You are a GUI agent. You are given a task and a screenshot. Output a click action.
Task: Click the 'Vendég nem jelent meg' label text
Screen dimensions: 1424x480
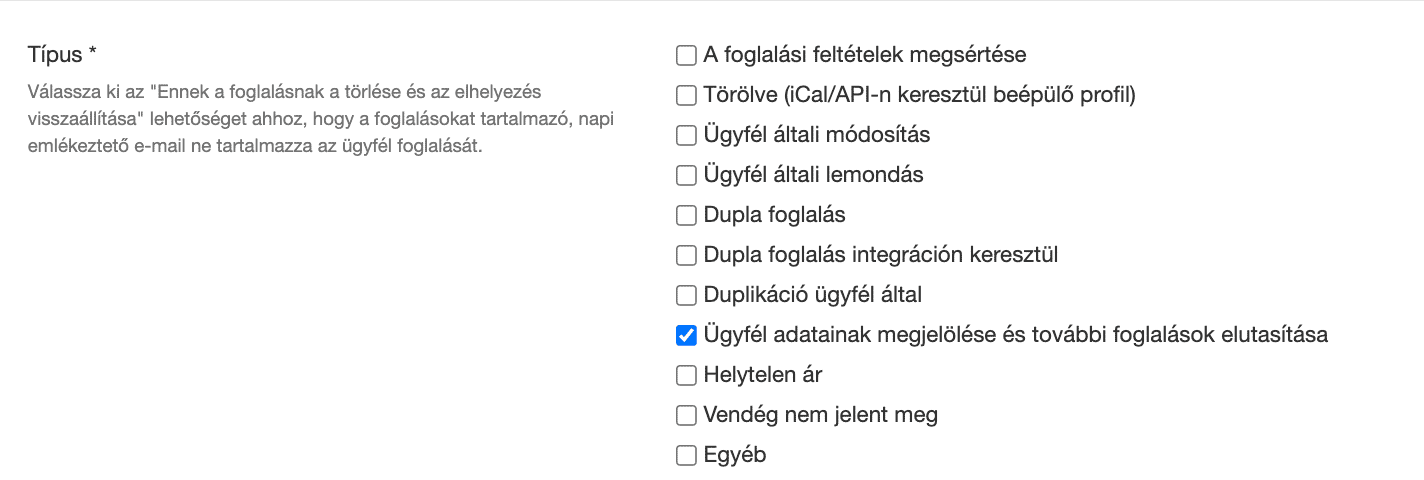point(821,415)
